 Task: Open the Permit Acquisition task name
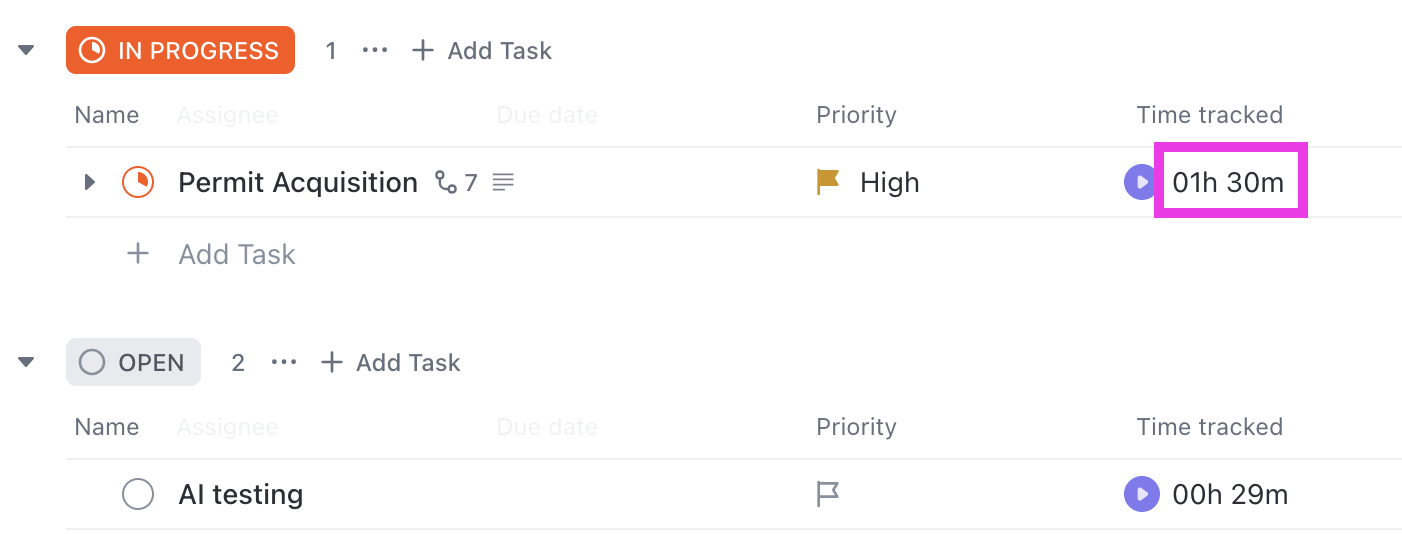coord(298,182)
